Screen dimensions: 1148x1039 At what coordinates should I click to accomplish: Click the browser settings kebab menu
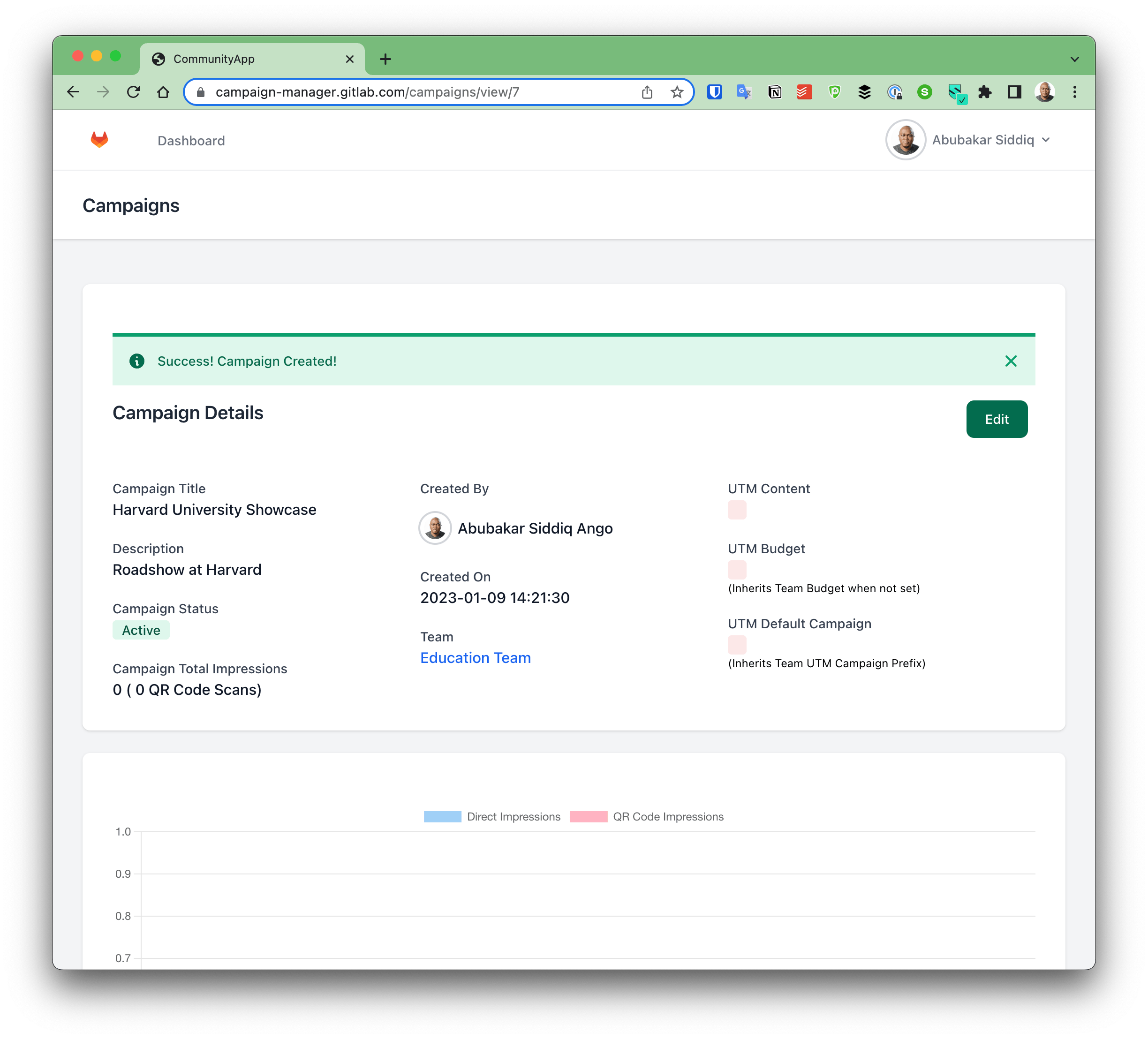1075,91
